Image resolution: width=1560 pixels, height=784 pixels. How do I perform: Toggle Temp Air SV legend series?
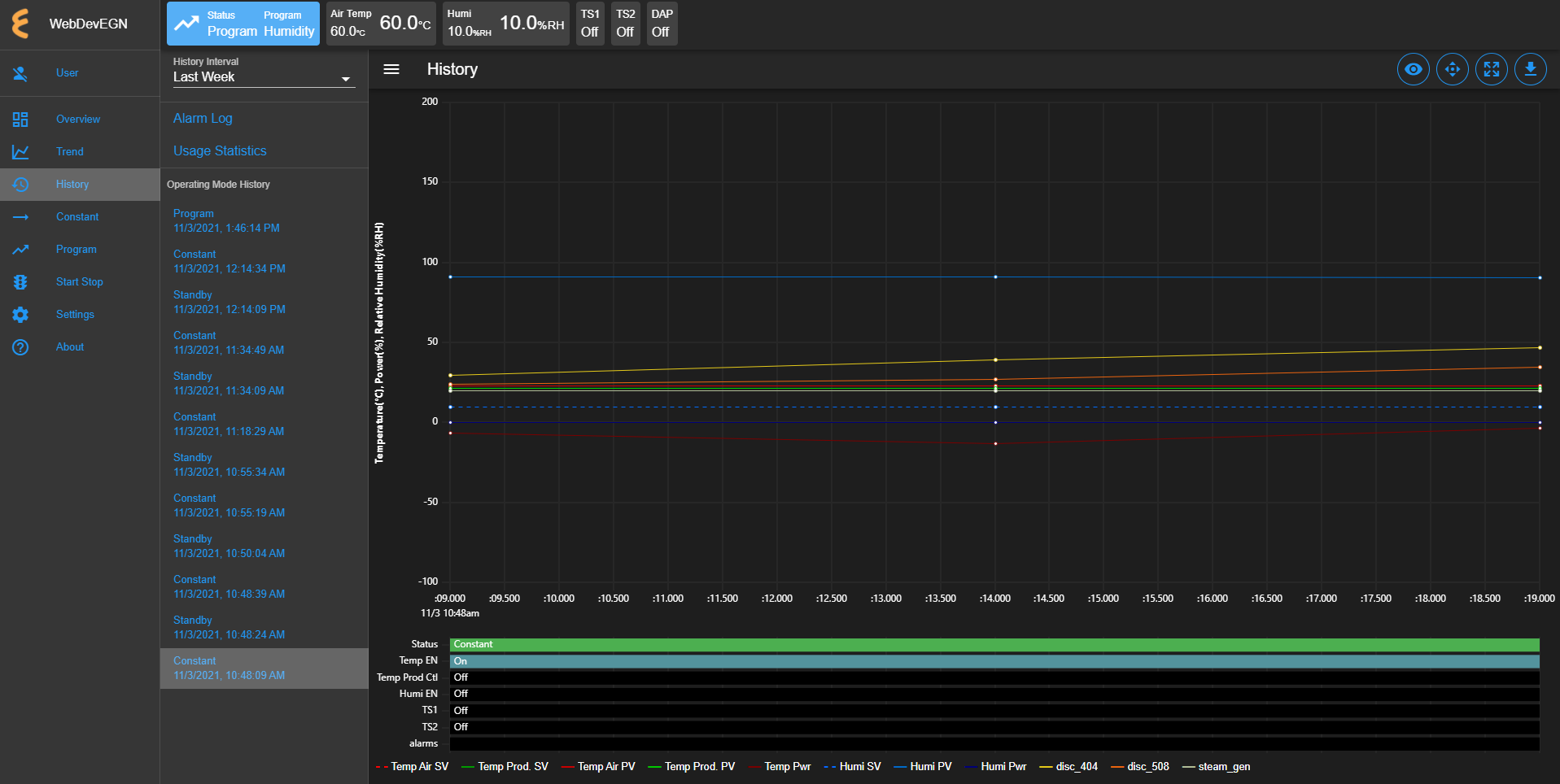click(412, 767)
